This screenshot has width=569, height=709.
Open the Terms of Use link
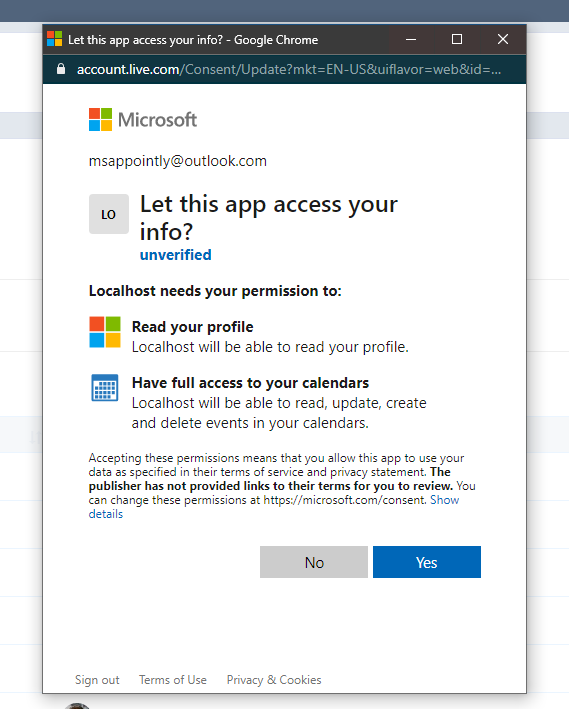point(173,680)
